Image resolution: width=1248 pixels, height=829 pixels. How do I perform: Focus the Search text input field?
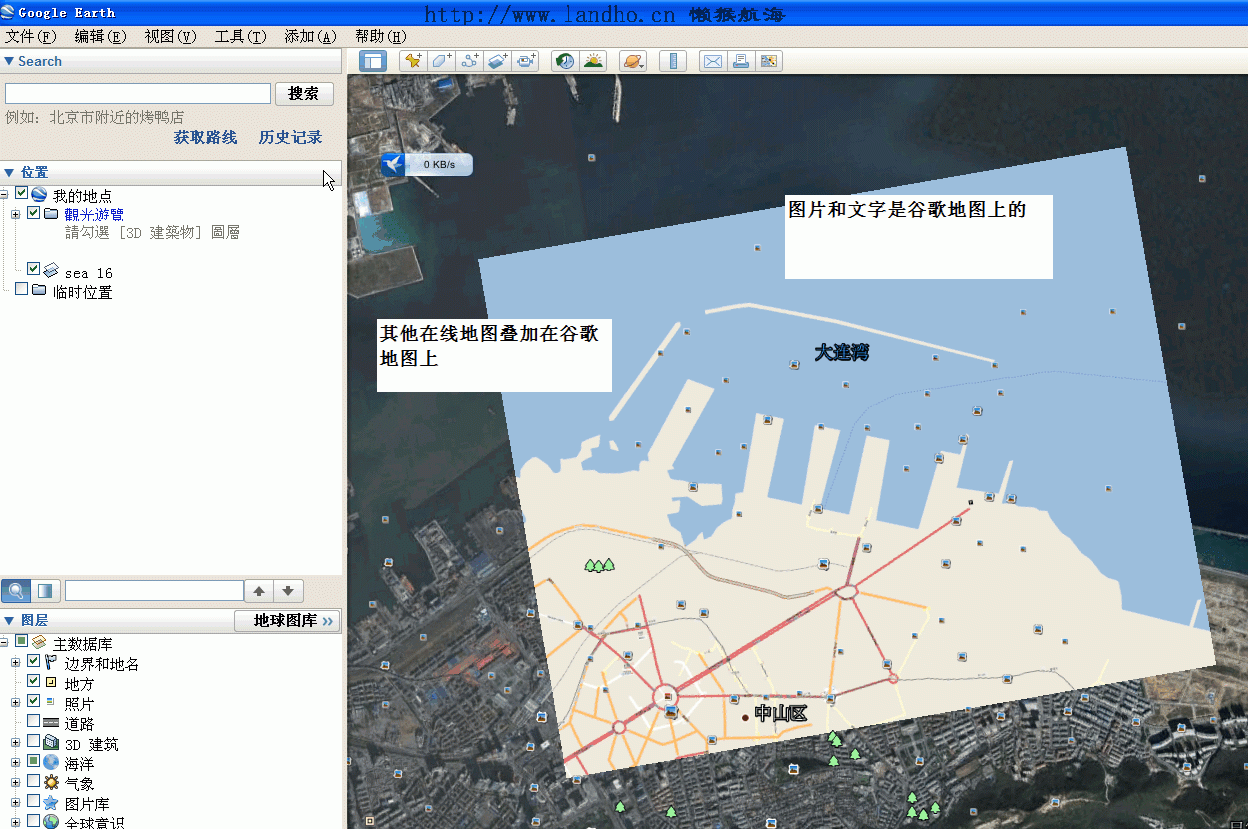138,93
